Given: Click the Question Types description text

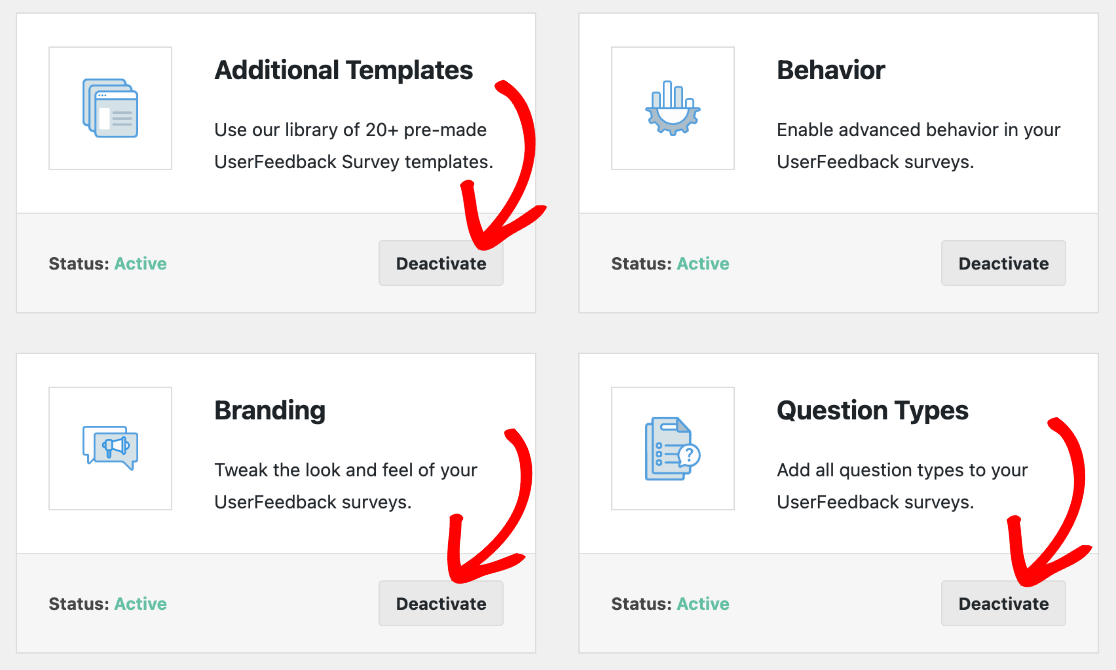Looking at the screenshot, I should click(902, 486).
